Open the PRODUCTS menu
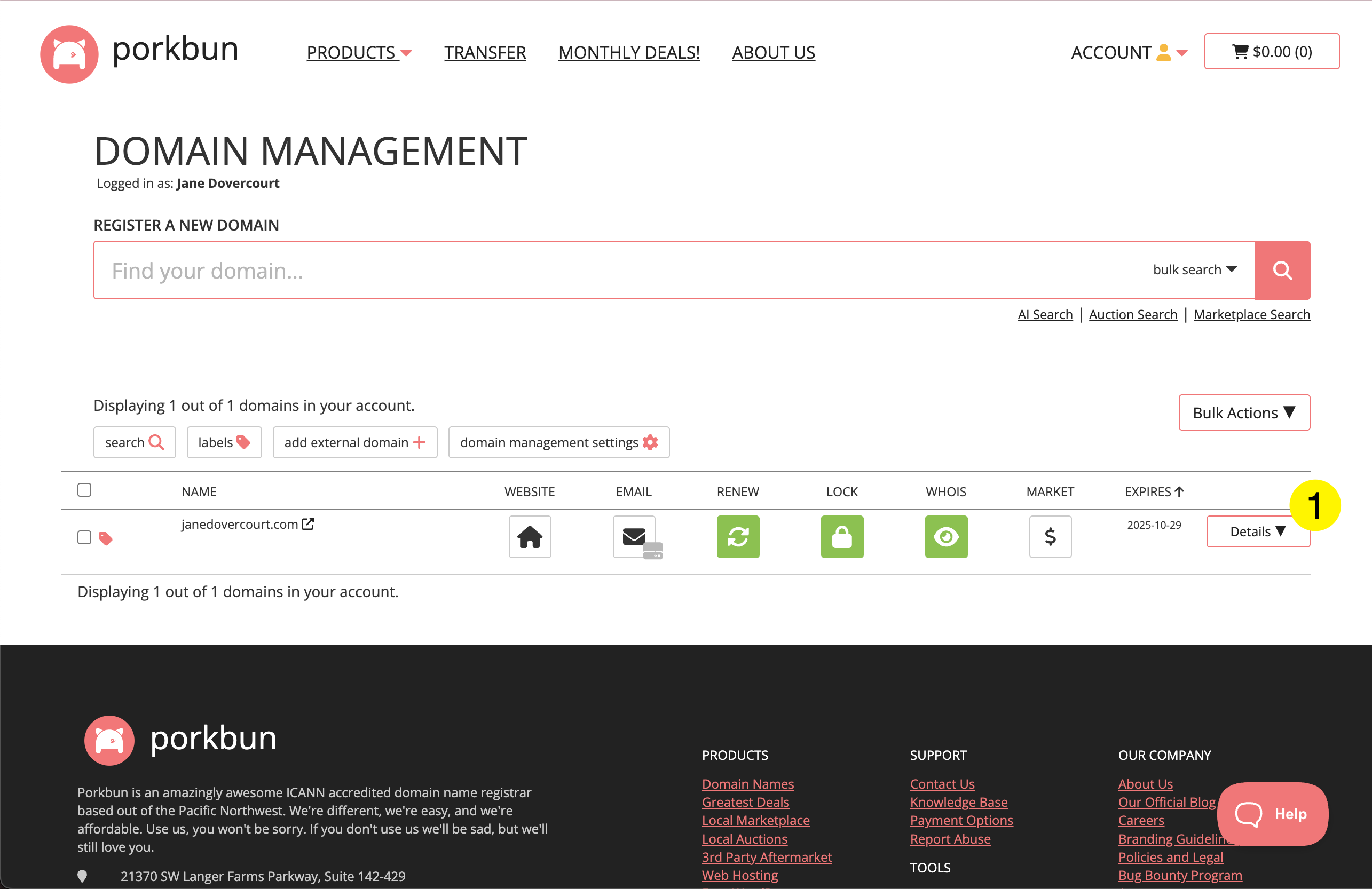The width and height of the screenshot is (1372, 889). [359, 52]
